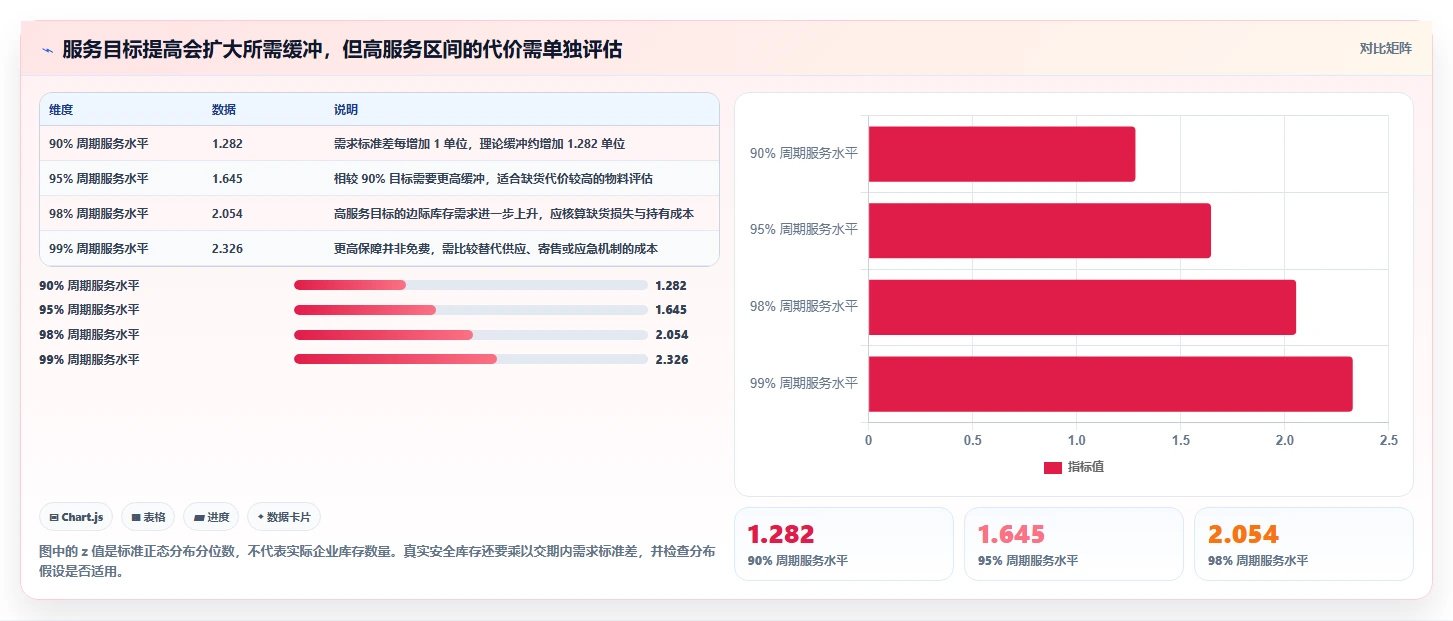This screenshot has height=621, width=1453.
Task: Click description starting 更高保障并非免费
Action: coord(496,249)
